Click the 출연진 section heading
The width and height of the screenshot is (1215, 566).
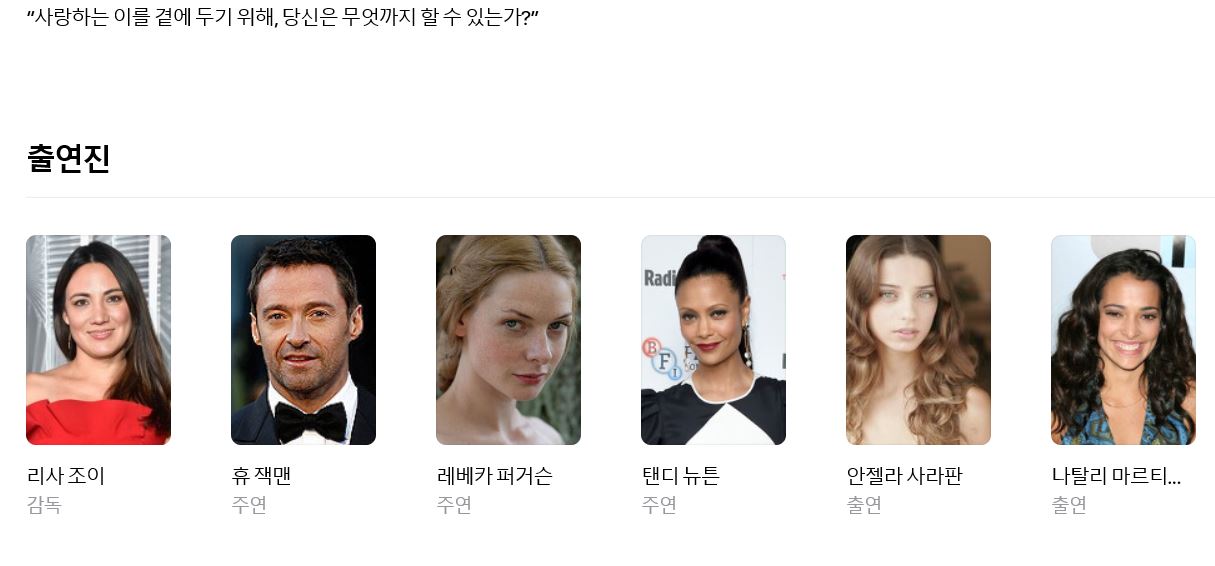tap(68, 159)
